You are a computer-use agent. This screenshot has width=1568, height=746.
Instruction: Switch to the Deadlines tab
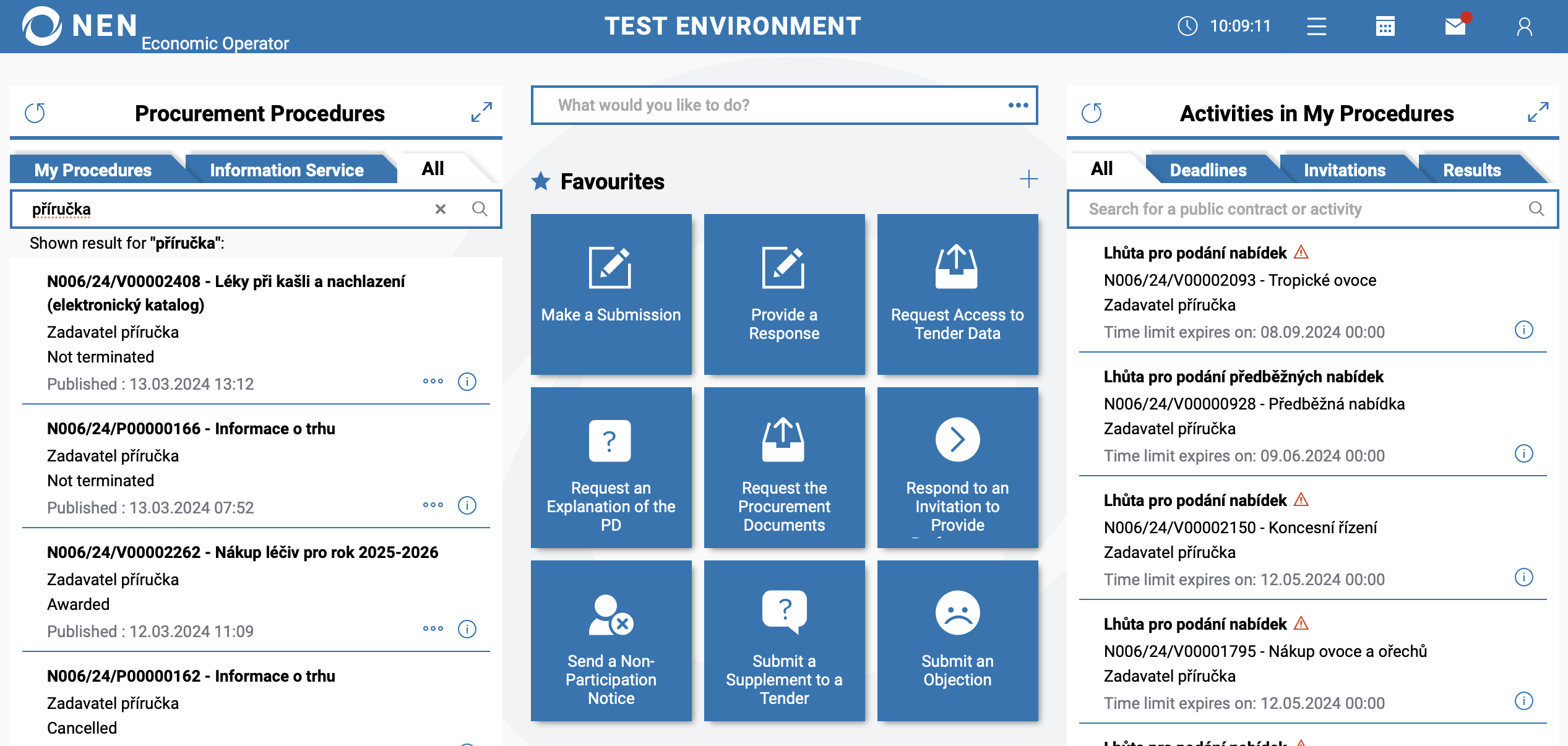click(x=1208, y=170)
